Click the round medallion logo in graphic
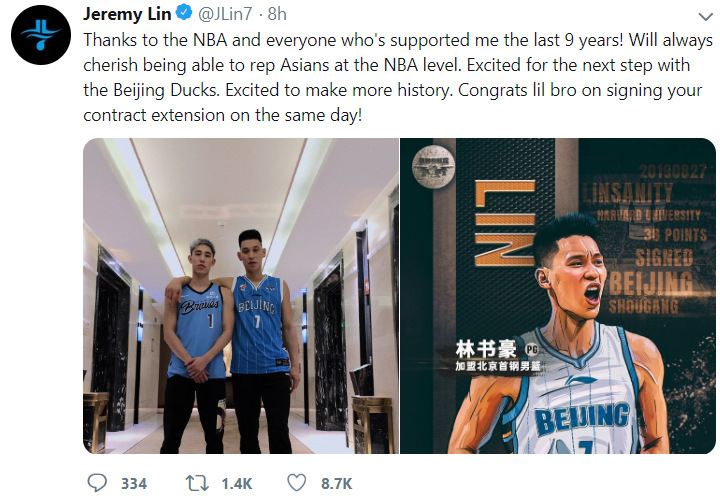The height and width of the screenshot is (498, 720). [433, 166]
